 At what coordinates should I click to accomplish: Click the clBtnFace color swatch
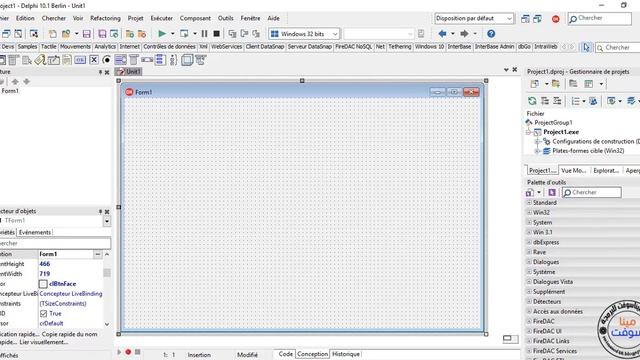43,284
